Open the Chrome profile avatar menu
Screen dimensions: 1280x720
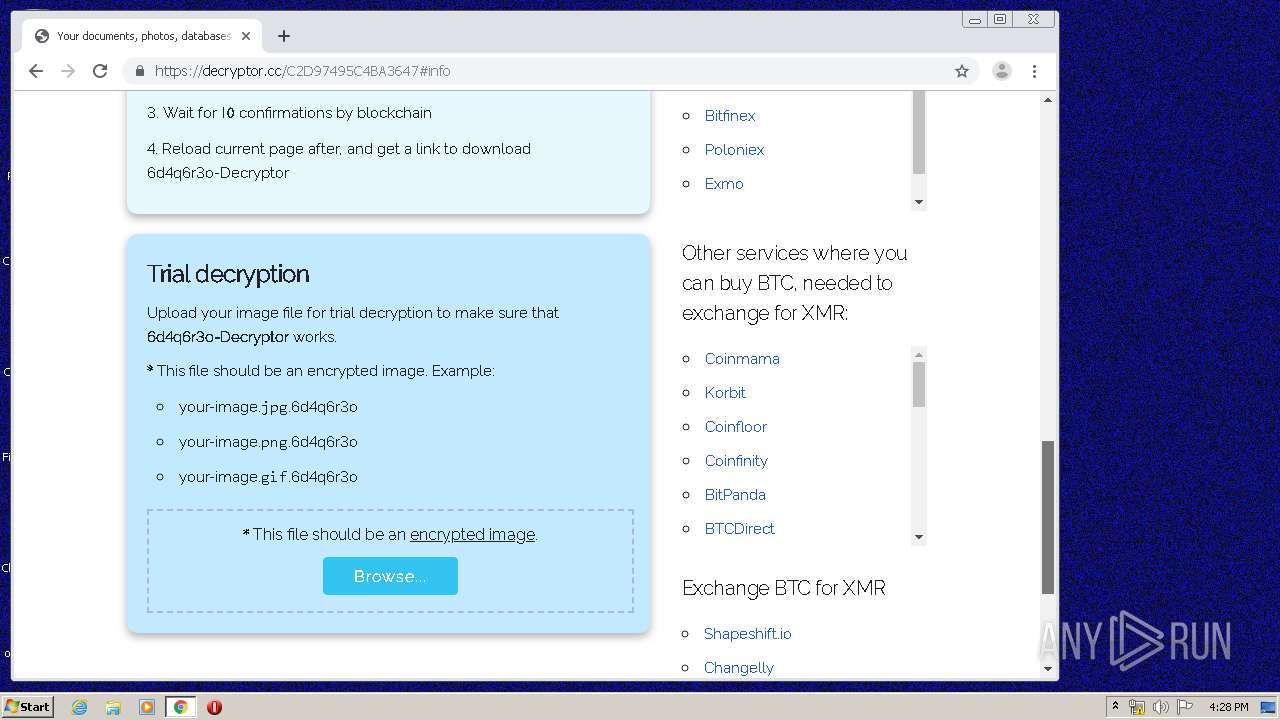click(1001, 71)
